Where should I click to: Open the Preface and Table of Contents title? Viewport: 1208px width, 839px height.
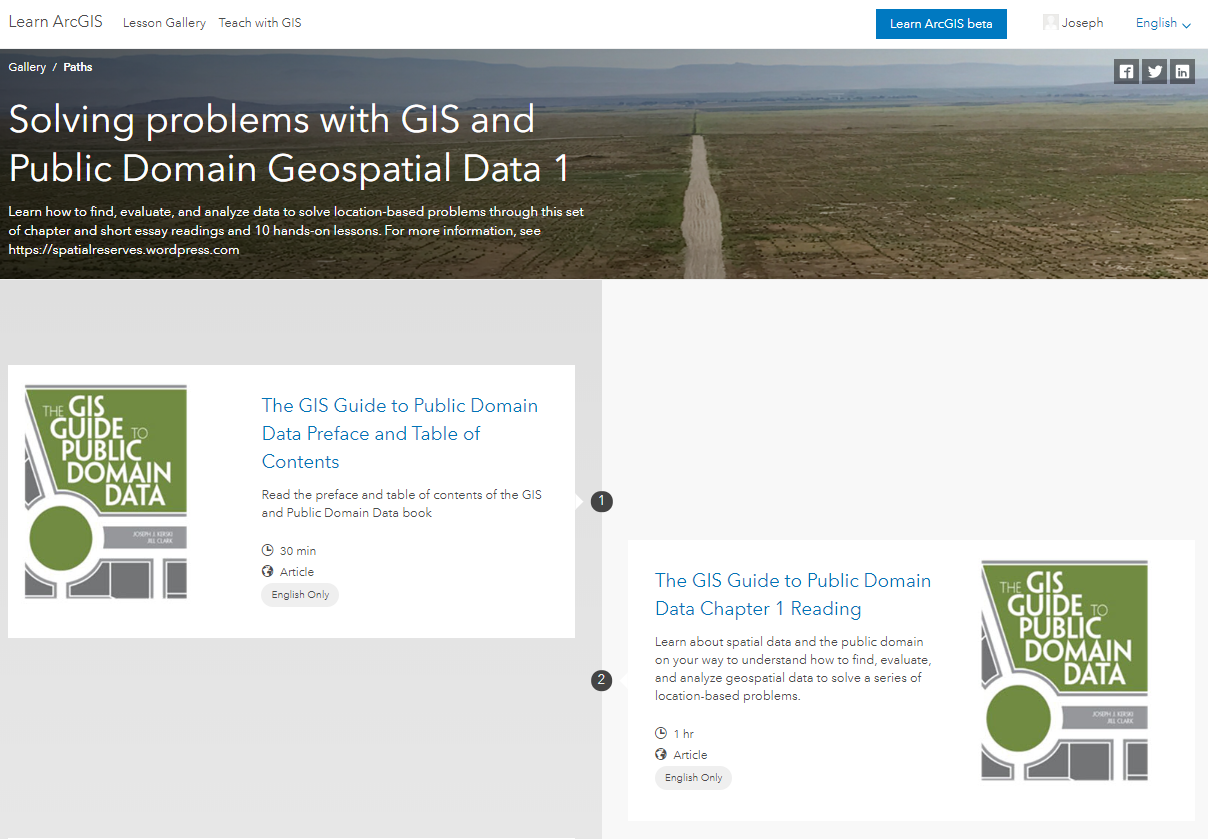[x=400, y=433]
